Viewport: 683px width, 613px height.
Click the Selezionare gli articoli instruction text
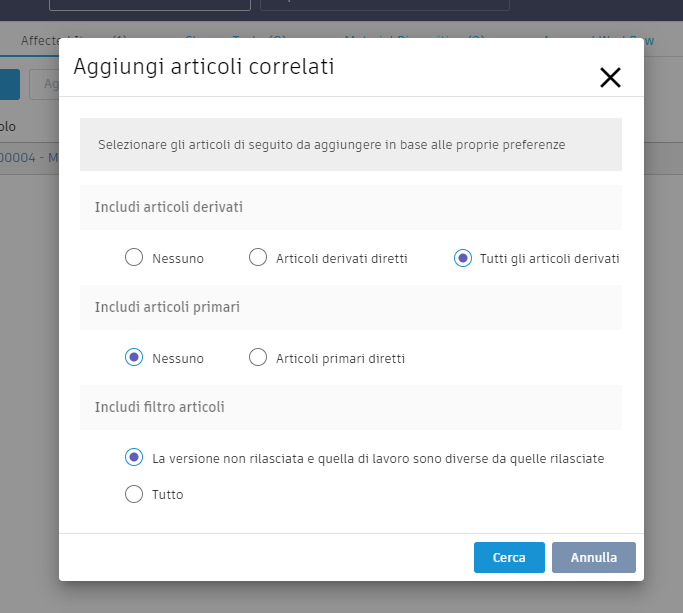coord(331,145)
